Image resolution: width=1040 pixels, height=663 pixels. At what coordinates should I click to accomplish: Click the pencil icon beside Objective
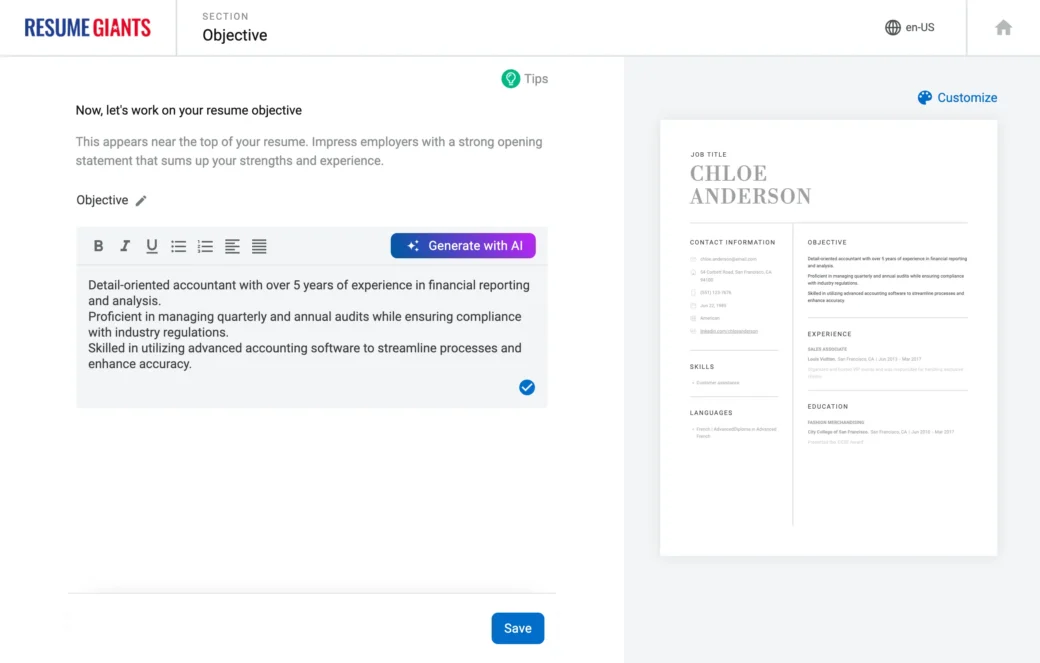(141, 201)
